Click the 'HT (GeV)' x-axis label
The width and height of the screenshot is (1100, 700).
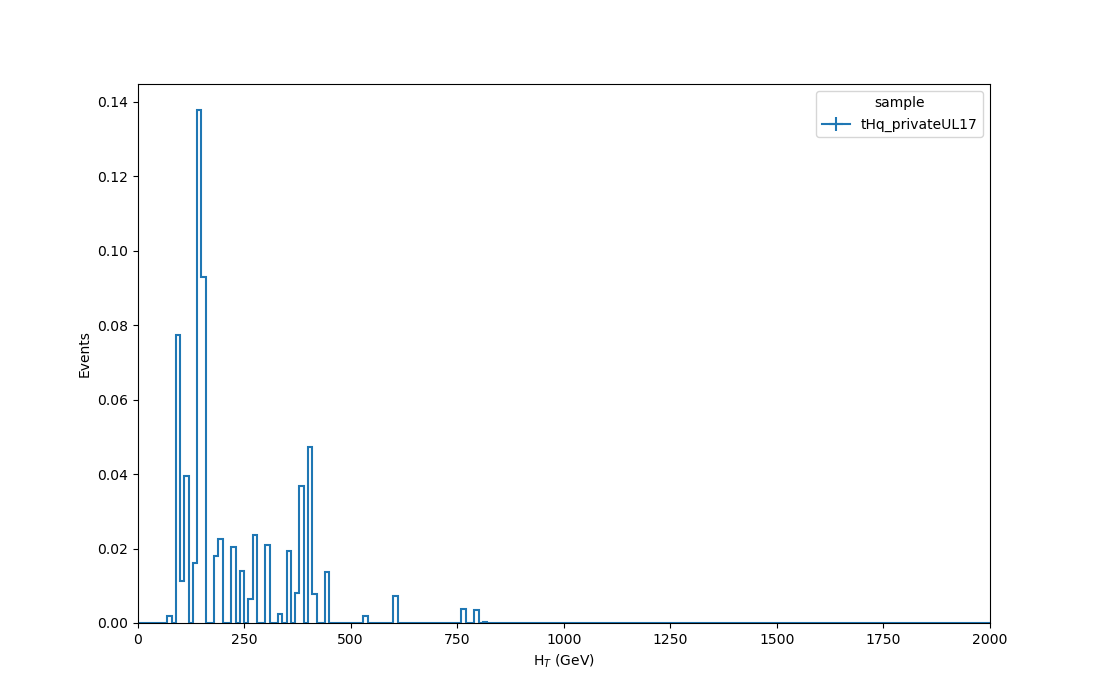(x=564, y=660)
